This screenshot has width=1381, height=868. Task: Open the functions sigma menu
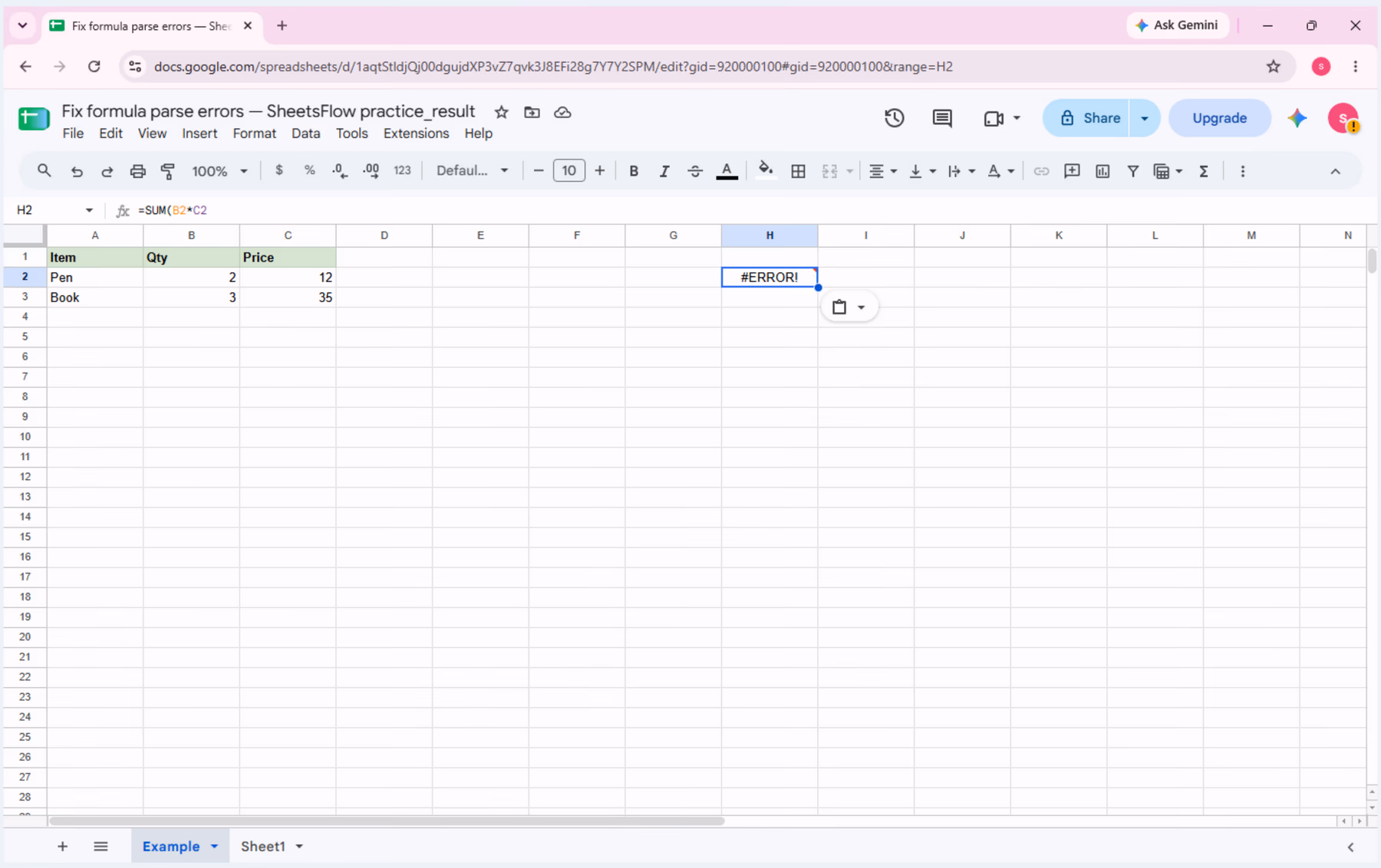point(1204,171)
